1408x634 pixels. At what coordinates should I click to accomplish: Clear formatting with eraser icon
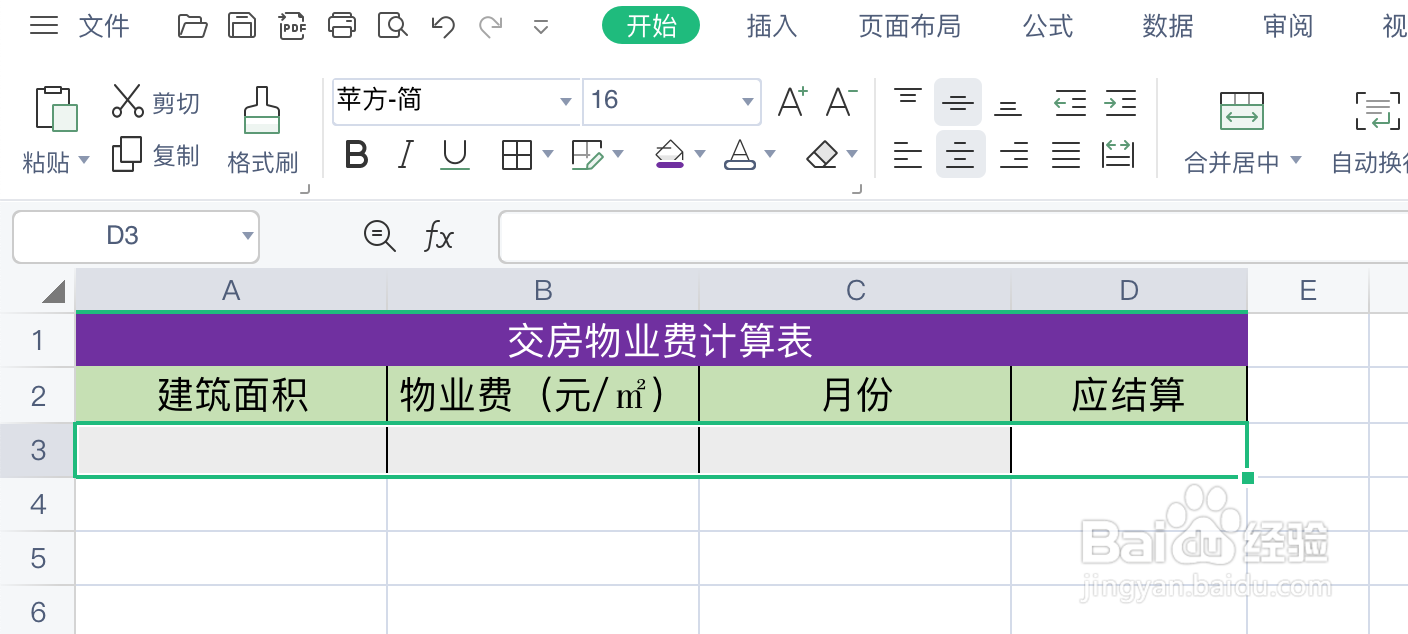pyautogui.click(x=822, y=154)
